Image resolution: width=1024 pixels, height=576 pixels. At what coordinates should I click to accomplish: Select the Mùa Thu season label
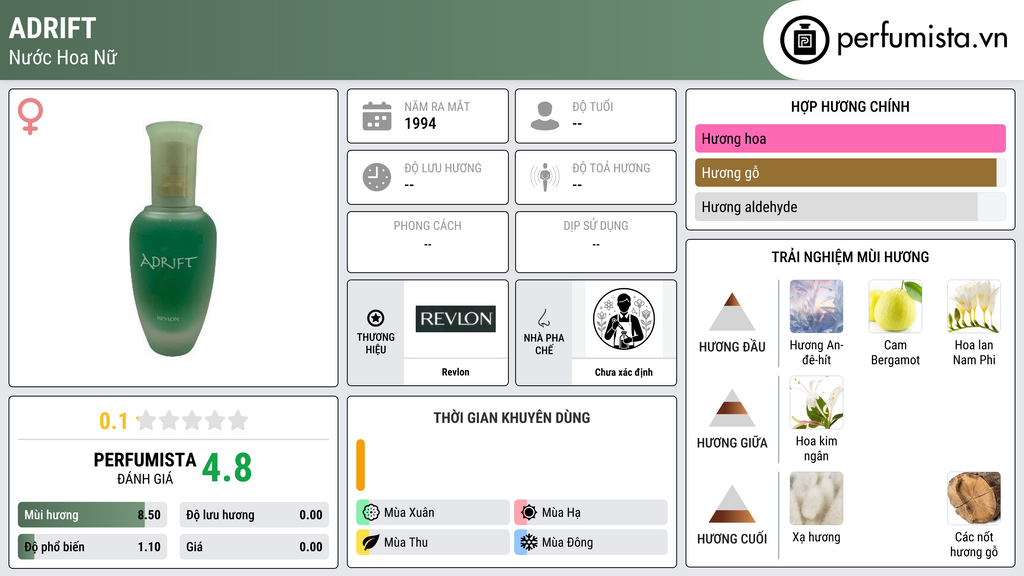pyautogui.click(x=406, y=542)
